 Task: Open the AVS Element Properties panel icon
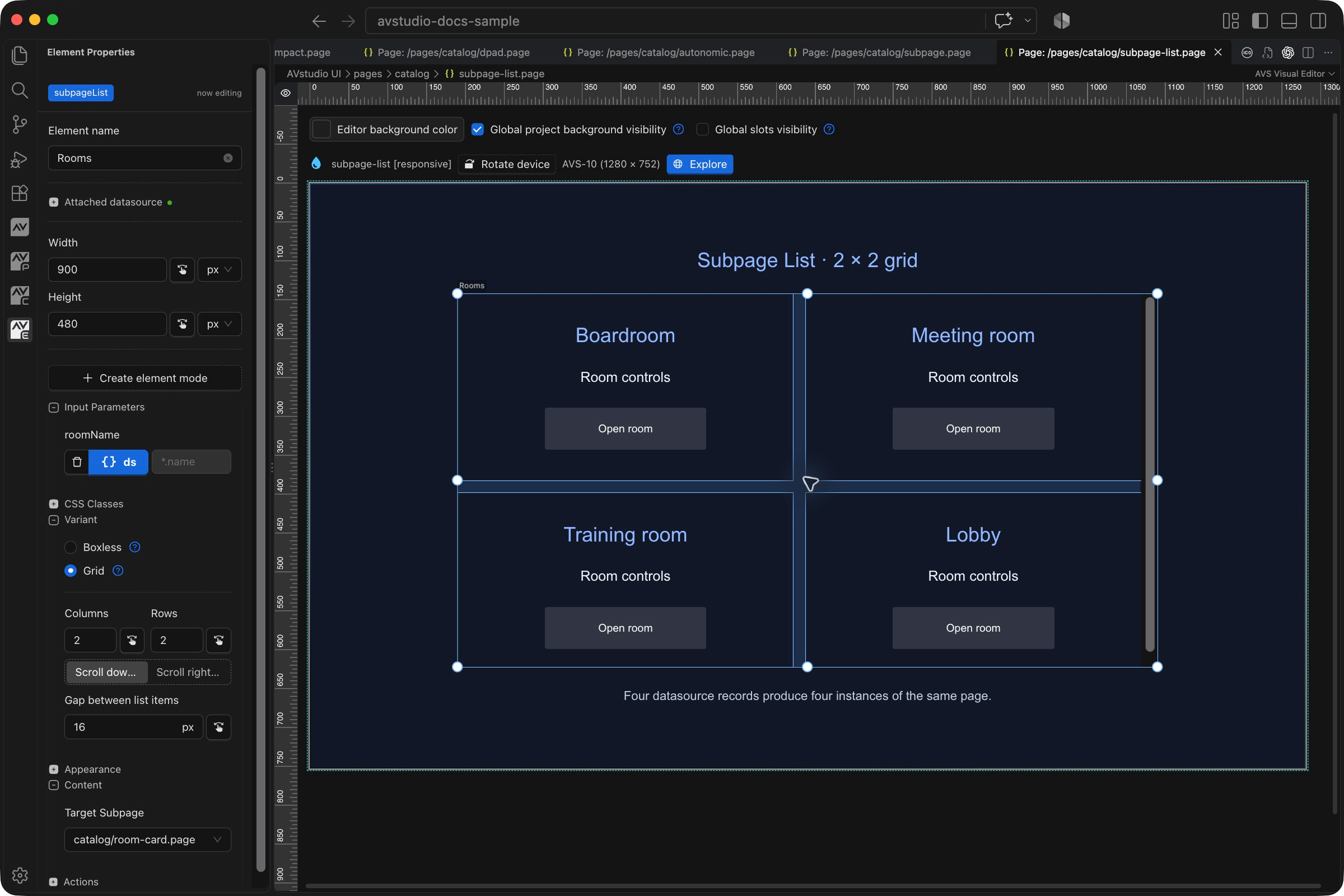click(x=20, y=330)
